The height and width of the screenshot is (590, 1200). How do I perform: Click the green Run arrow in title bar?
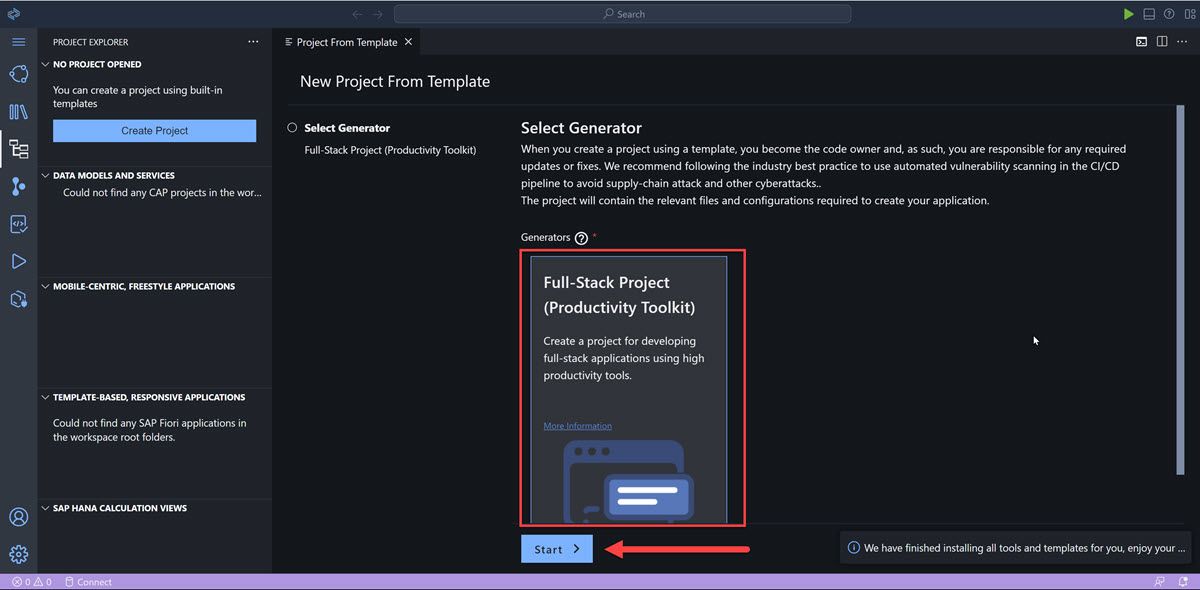(x=1128, y=14)
